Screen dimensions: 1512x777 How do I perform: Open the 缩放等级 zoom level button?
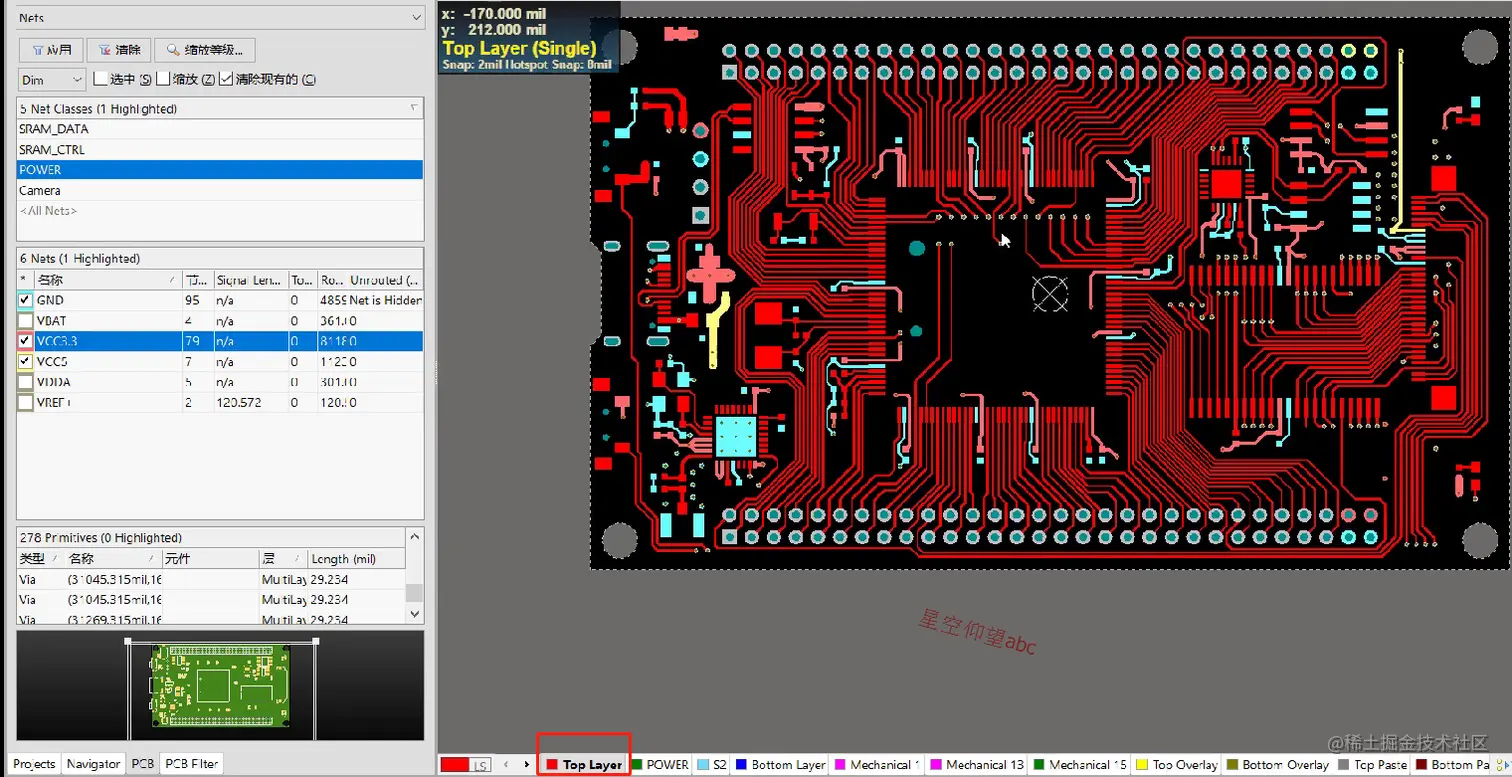click(205, 50)
